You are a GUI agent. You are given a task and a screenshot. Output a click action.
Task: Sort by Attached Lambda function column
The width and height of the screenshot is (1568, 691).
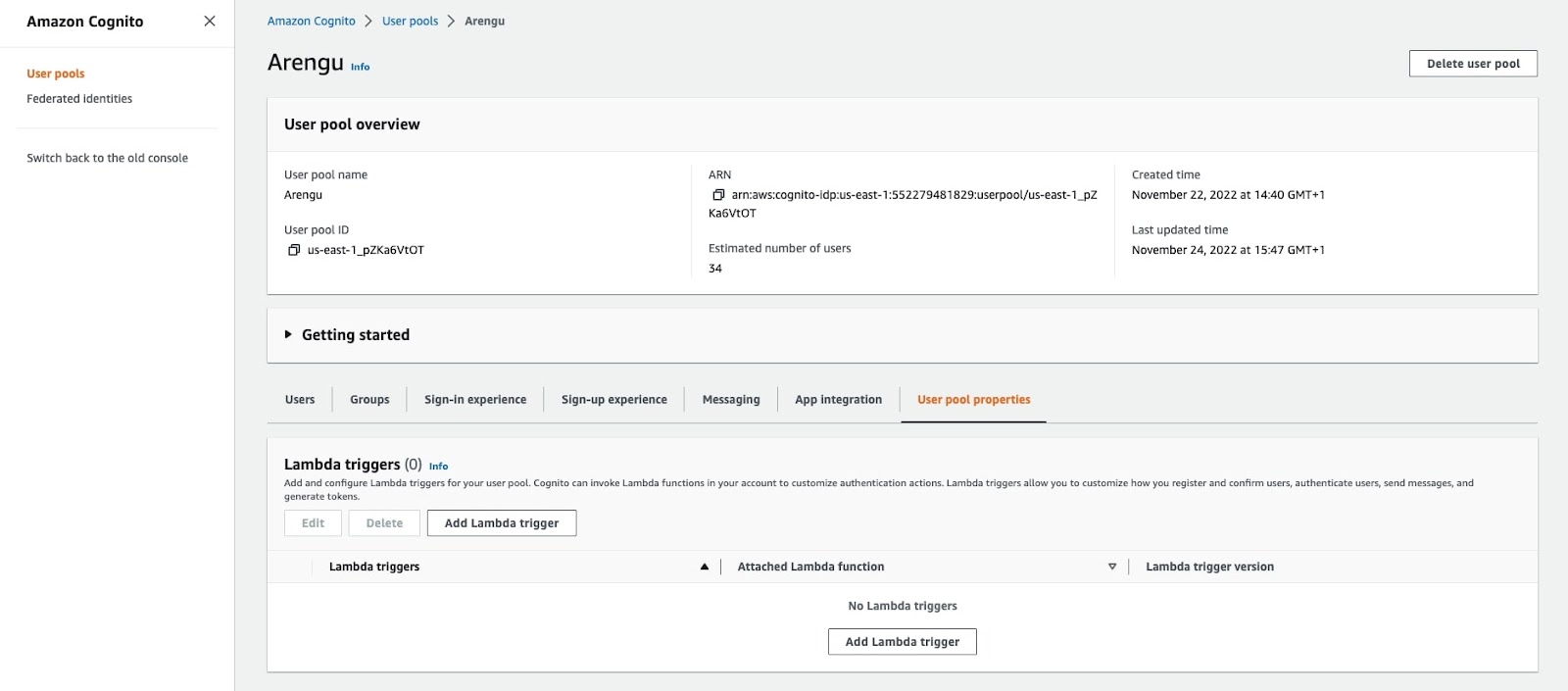[x=1112, y=567]
